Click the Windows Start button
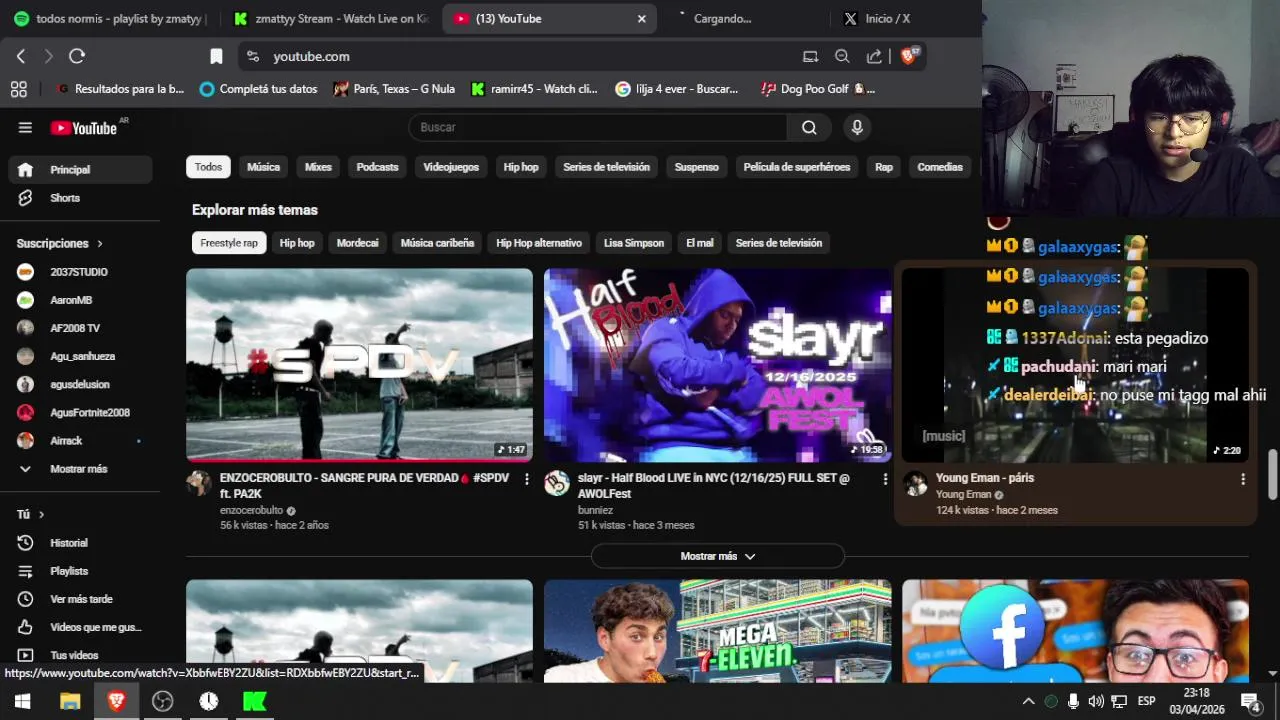Viewport: 1280px width, 720px height. (22, 701)
